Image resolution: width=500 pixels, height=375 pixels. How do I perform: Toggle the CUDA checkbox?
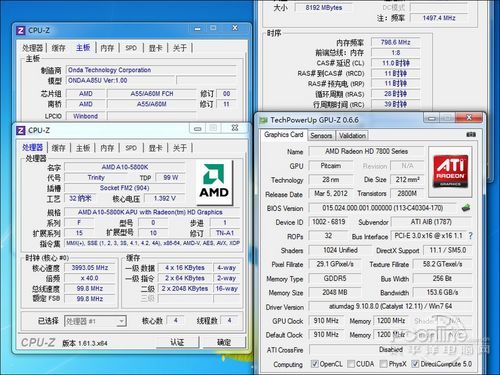[351, 364]
